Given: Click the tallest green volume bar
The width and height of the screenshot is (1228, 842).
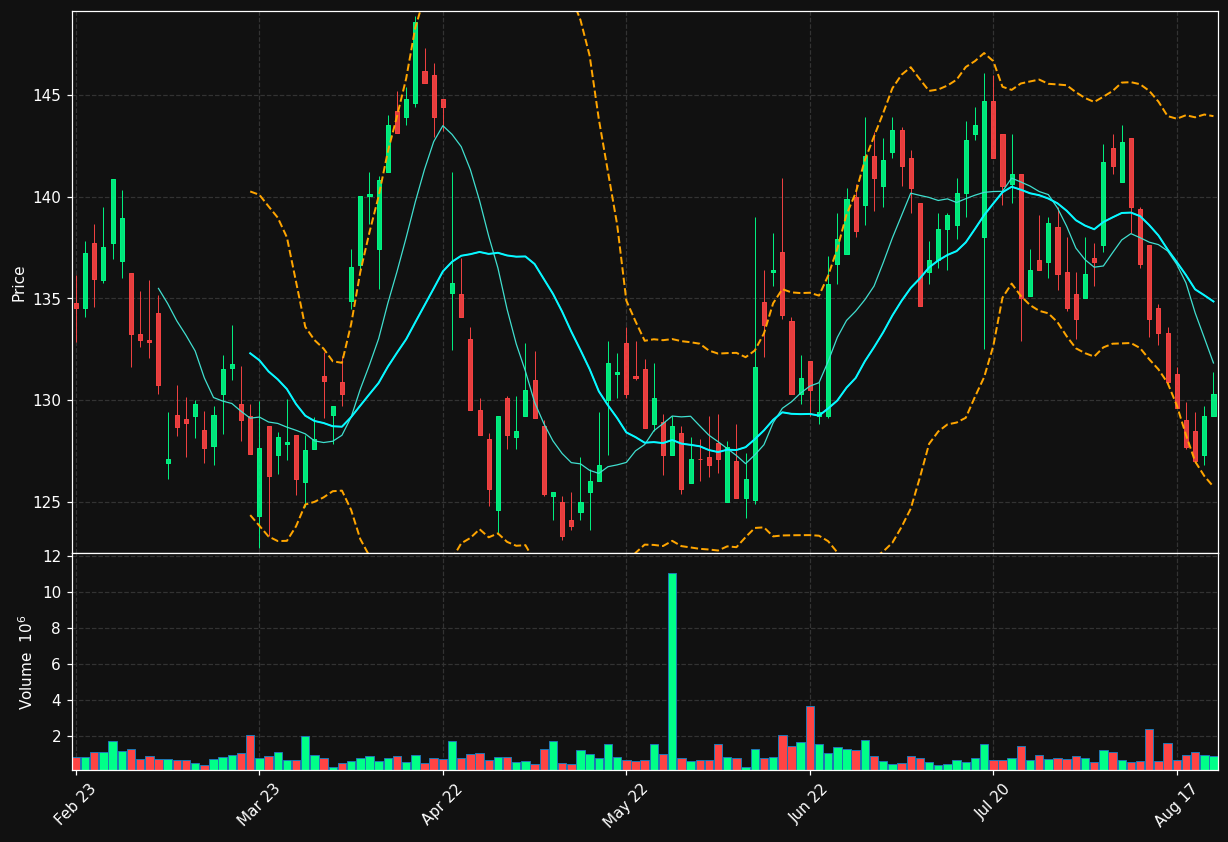Looking at the screenshot, I should (672, 671).
